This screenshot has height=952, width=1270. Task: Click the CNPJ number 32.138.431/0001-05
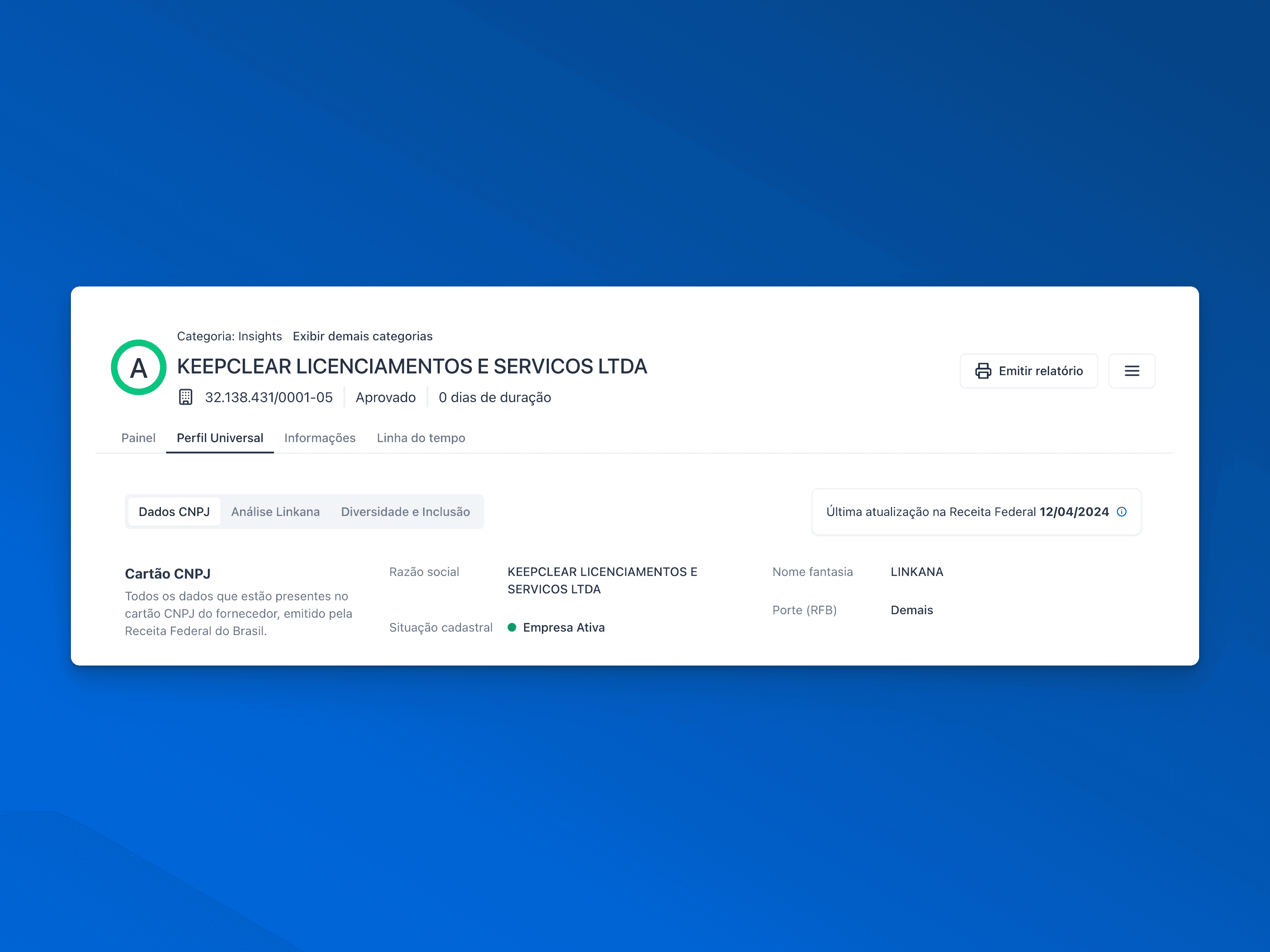click(x=269, y=397)
